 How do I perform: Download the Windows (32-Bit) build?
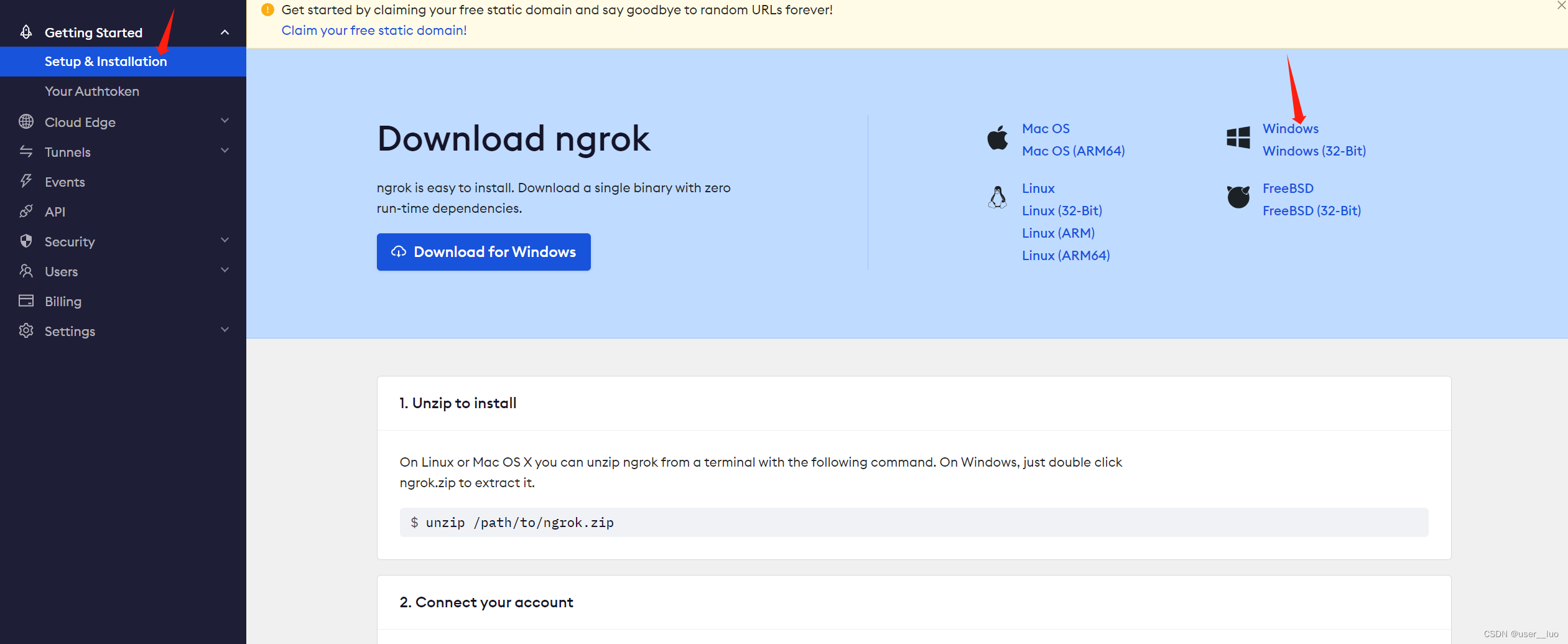pyautogui.click(x=1314, y=151)
